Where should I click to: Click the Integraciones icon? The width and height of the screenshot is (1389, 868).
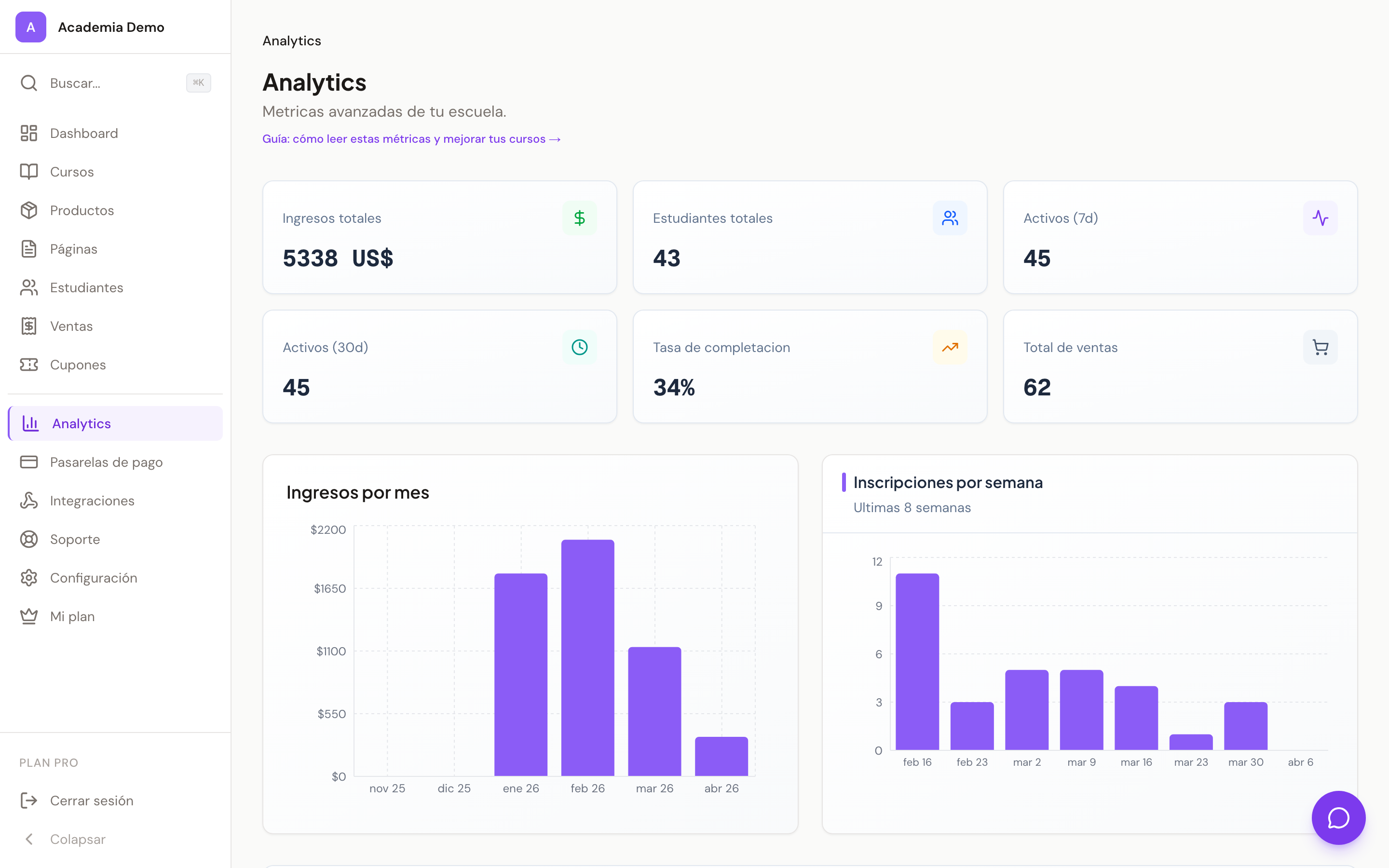click(29, 501)
